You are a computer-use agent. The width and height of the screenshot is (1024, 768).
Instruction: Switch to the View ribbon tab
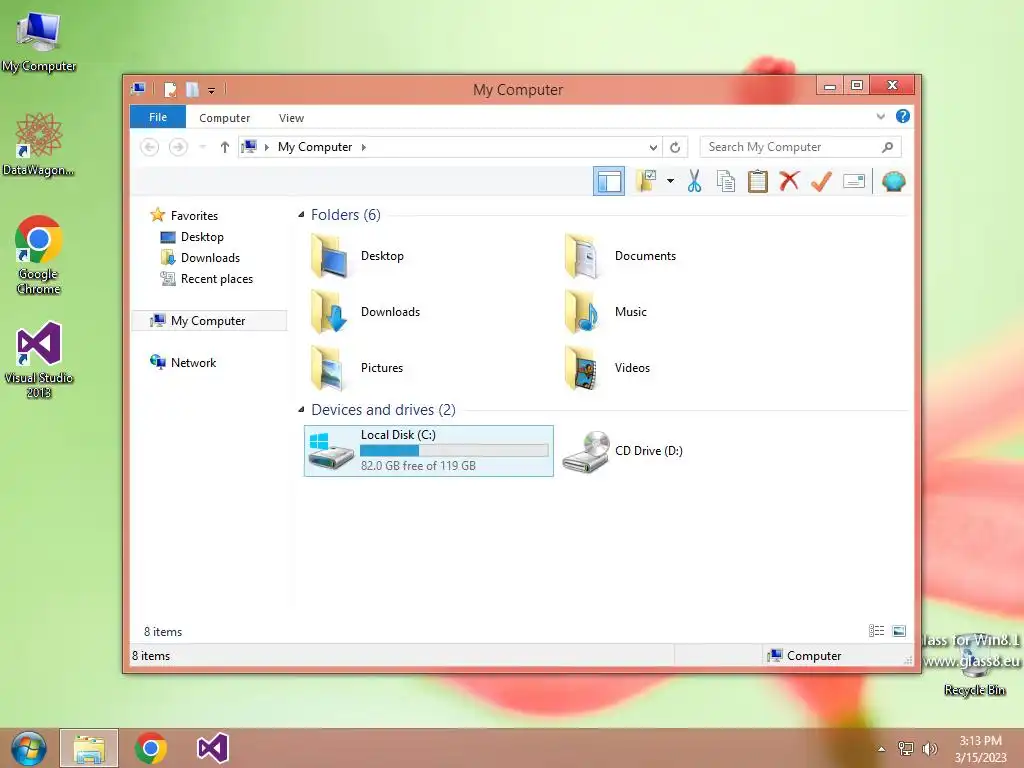click(291, 118)
